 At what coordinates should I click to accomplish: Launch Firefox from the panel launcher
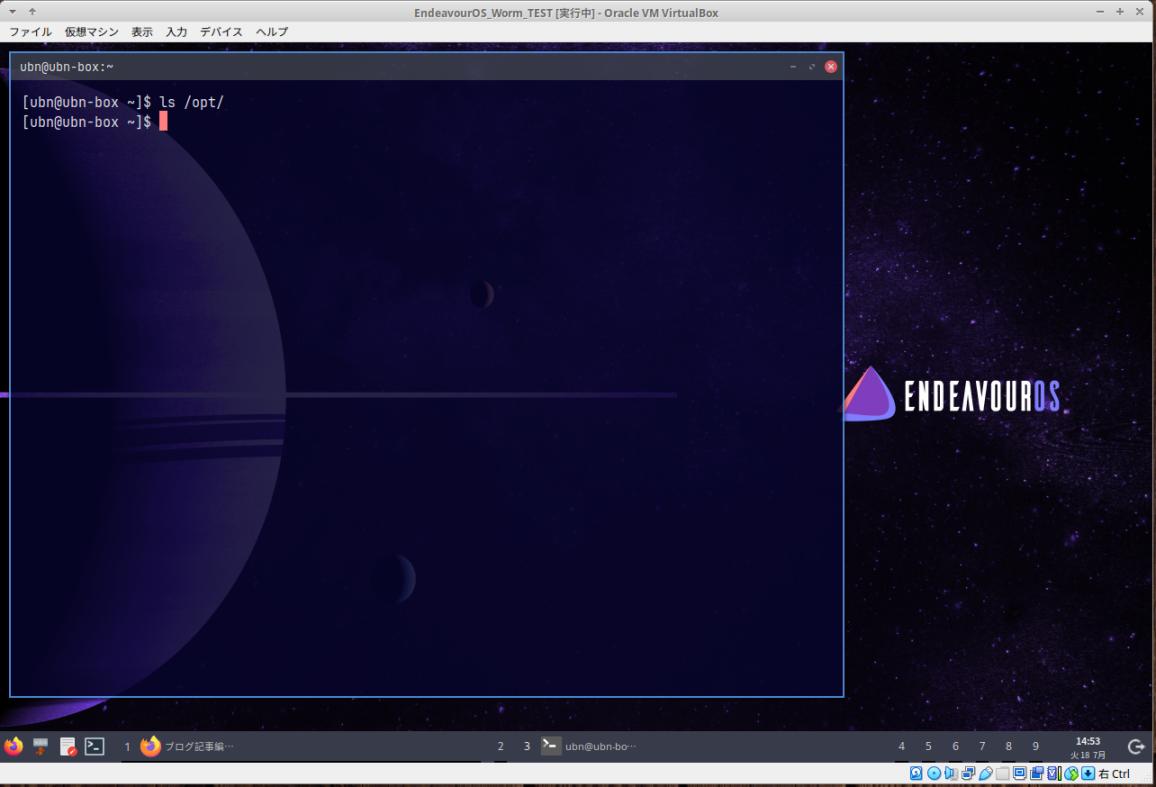point(13,746)
